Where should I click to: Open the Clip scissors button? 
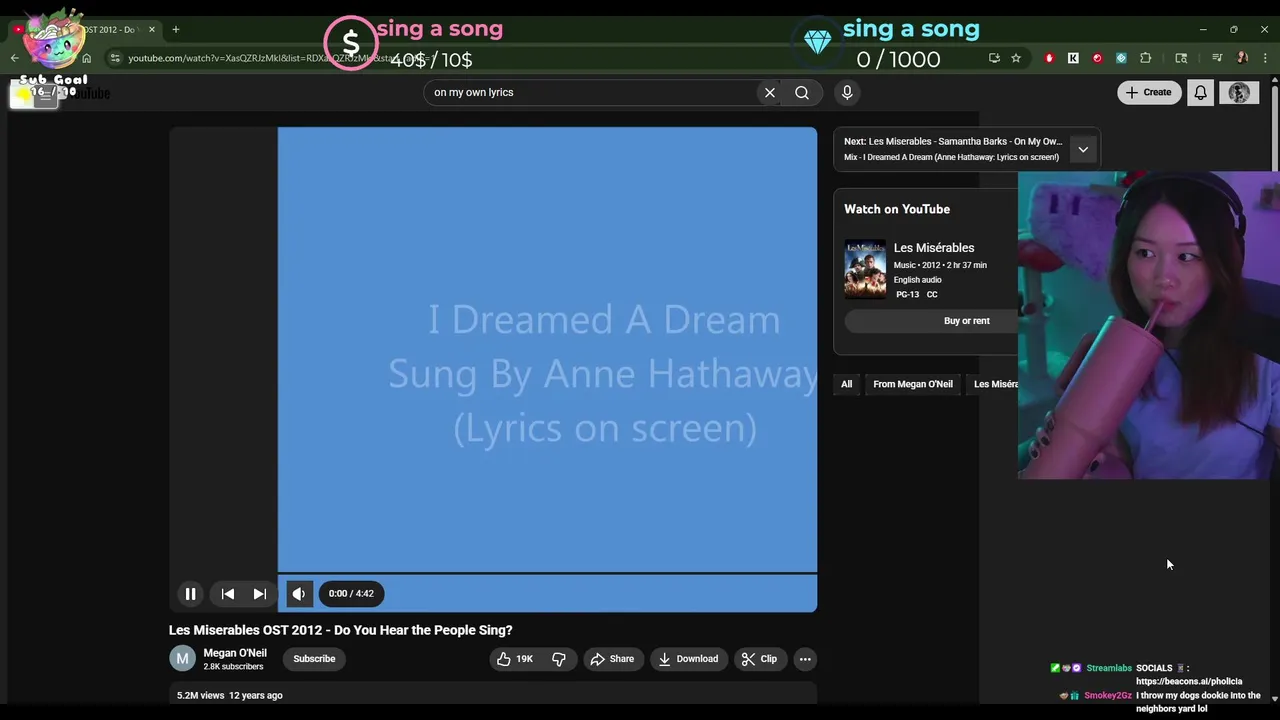pos(759,659)
